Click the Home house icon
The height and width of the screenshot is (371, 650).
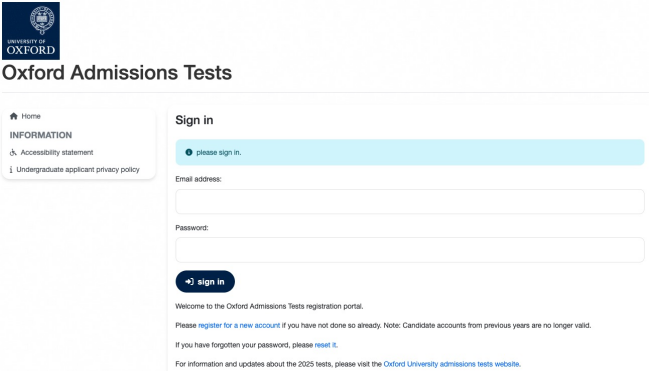click(x=14, y=116)
